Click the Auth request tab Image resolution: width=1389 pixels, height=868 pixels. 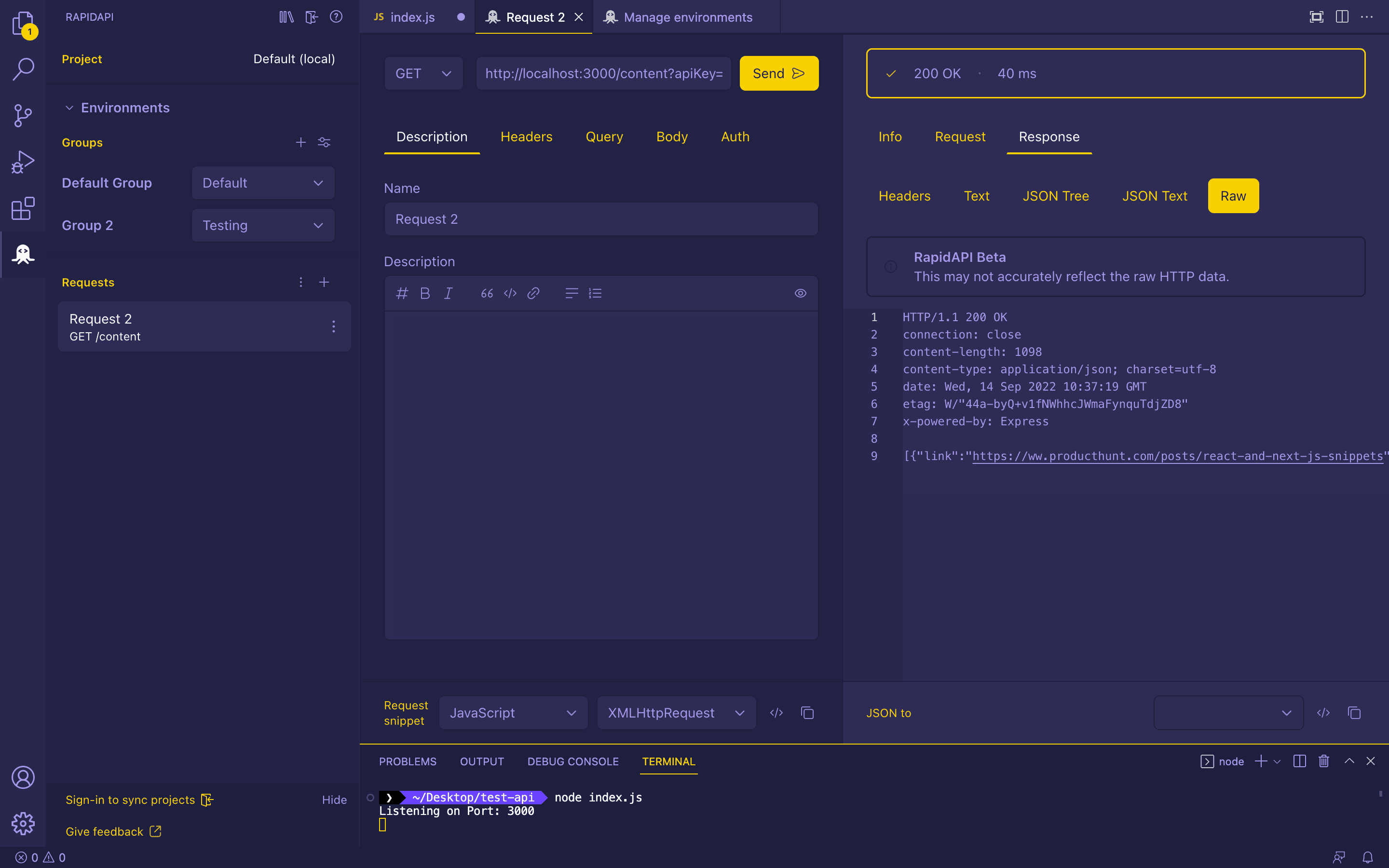[735, 136]
